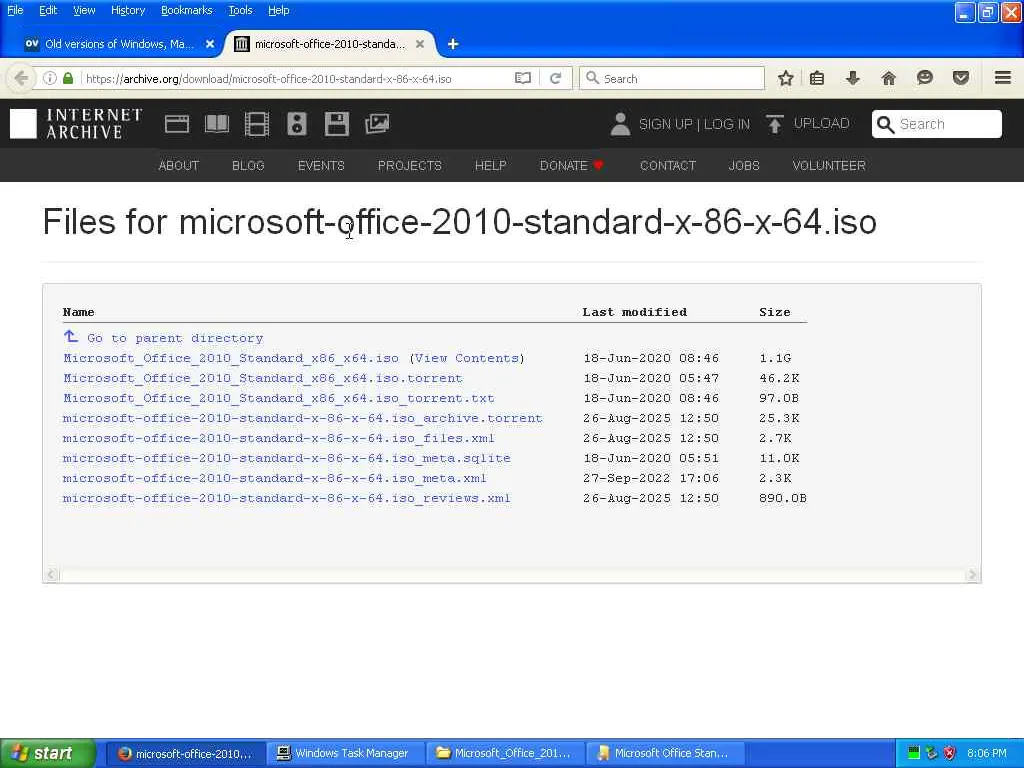Open the iso_reviews.xml link
Viewport: 1024px width, 768px height.
click(287, 498)
